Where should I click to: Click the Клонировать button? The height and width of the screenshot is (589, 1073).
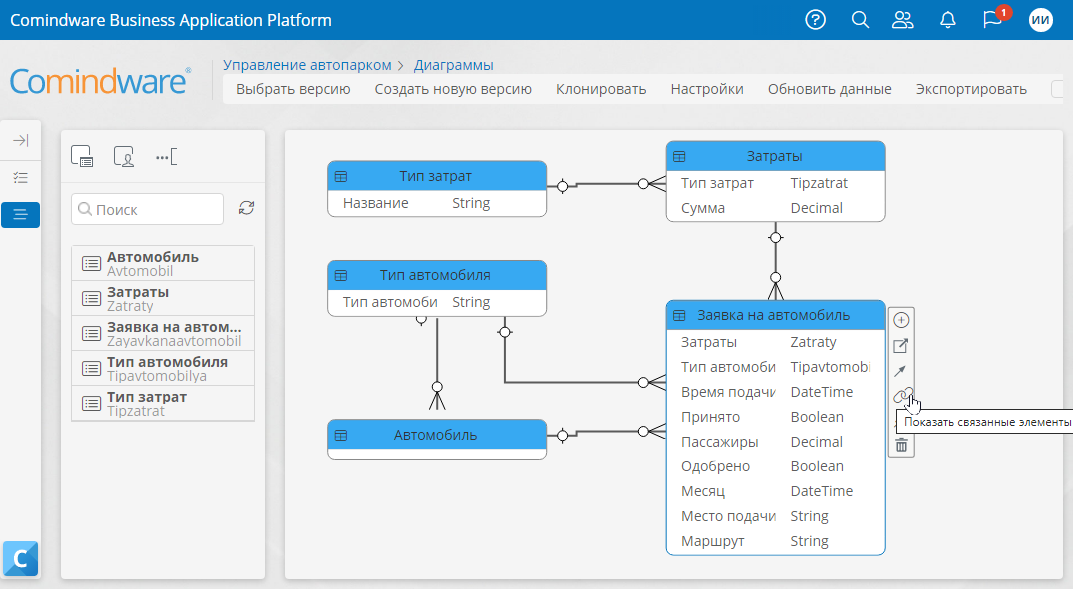(x=601, y=89)
